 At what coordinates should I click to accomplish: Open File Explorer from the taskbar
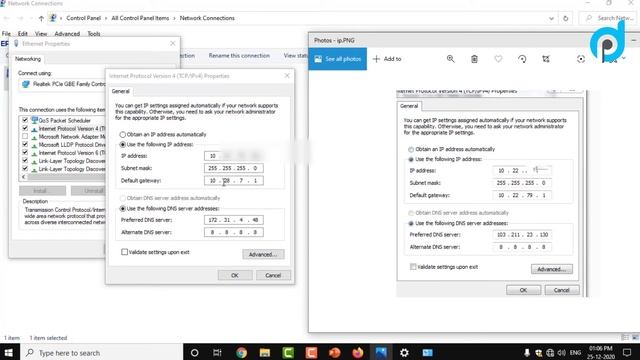point(264,352)
